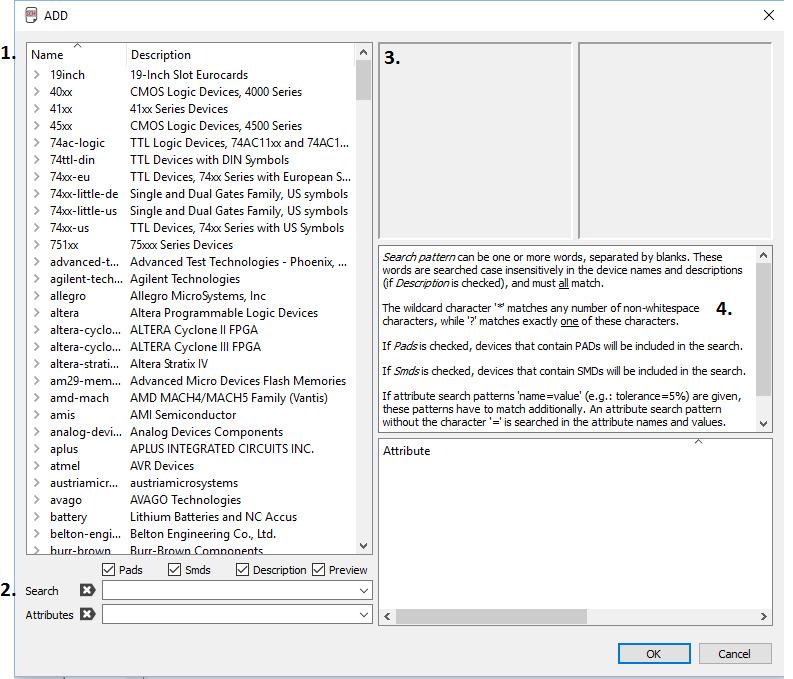793x679 pixels.
Task: Select the Altera Stratix IV row
Action: (x=191, y=364)
